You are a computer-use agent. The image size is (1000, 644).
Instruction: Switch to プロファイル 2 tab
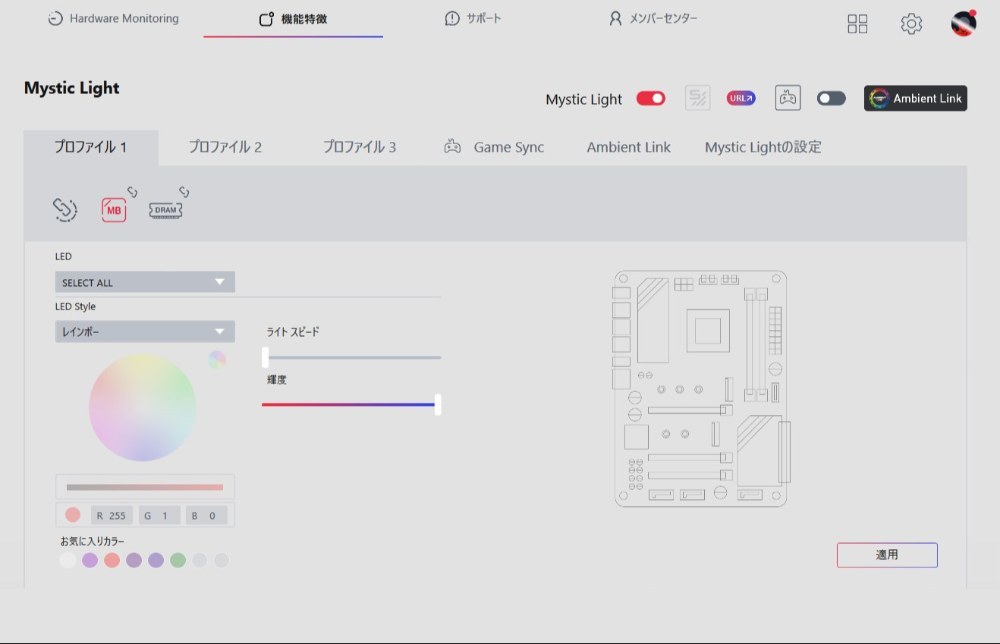pyautogui.click(x=225, y=147)
